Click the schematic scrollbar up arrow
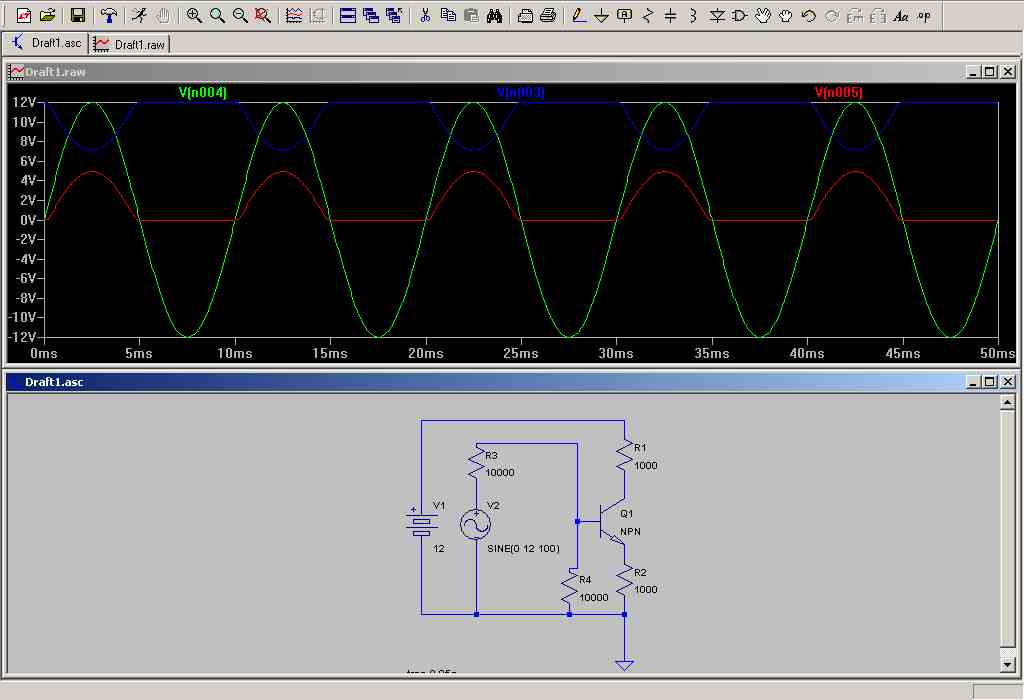Screen dimensions: 1024x700 tap(1008, 402)
